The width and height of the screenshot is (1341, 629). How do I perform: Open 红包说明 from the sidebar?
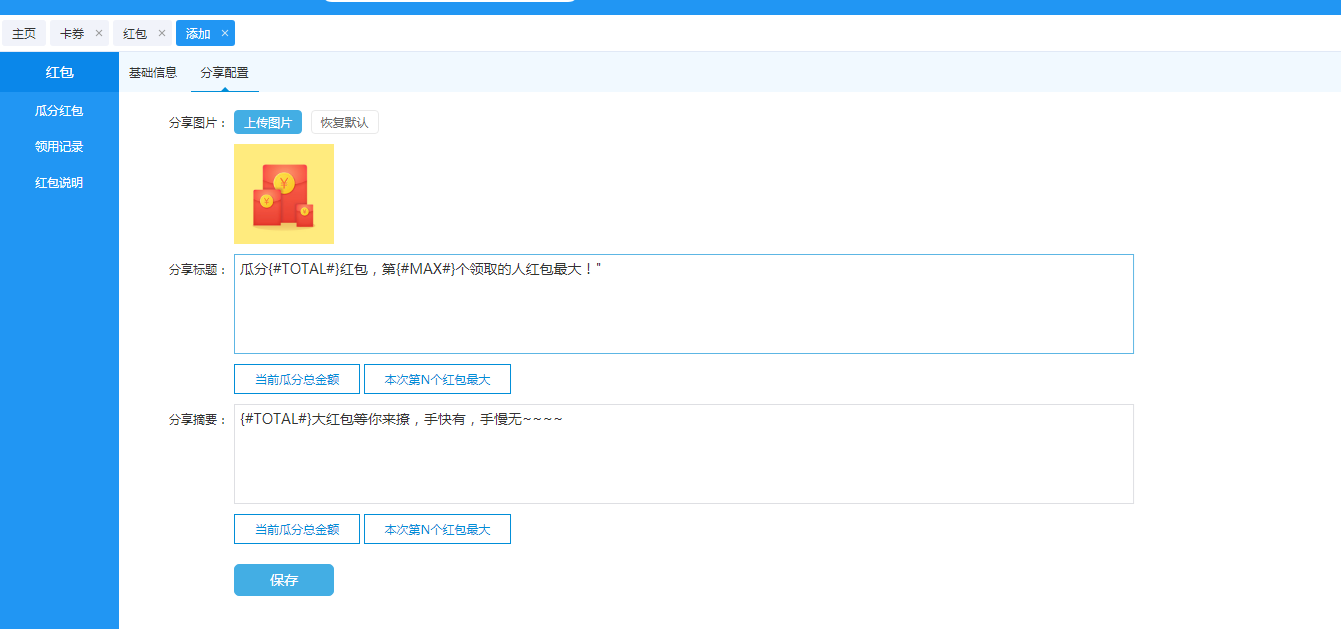pyautogui.click(x=59, y=183)
